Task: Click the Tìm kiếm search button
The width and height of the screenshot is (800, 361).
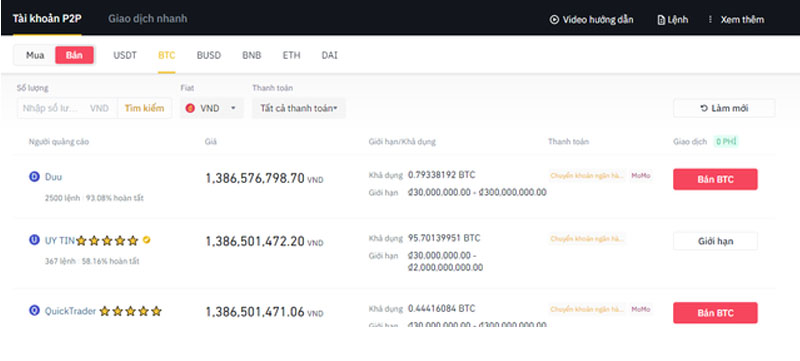Action: pyautogui.click(x=144, y=108)
